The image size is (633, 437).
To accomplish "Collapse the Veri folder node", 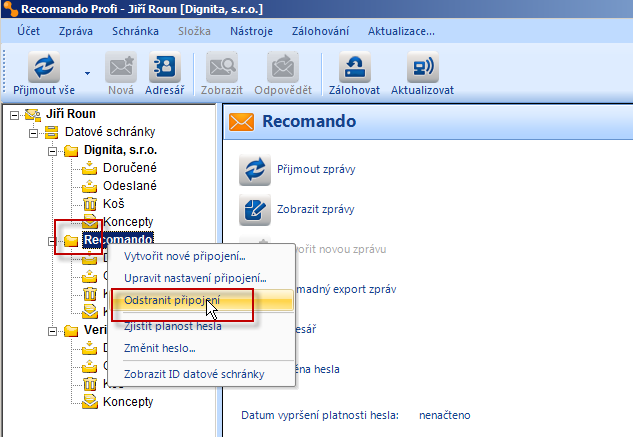I will [52, 332].
